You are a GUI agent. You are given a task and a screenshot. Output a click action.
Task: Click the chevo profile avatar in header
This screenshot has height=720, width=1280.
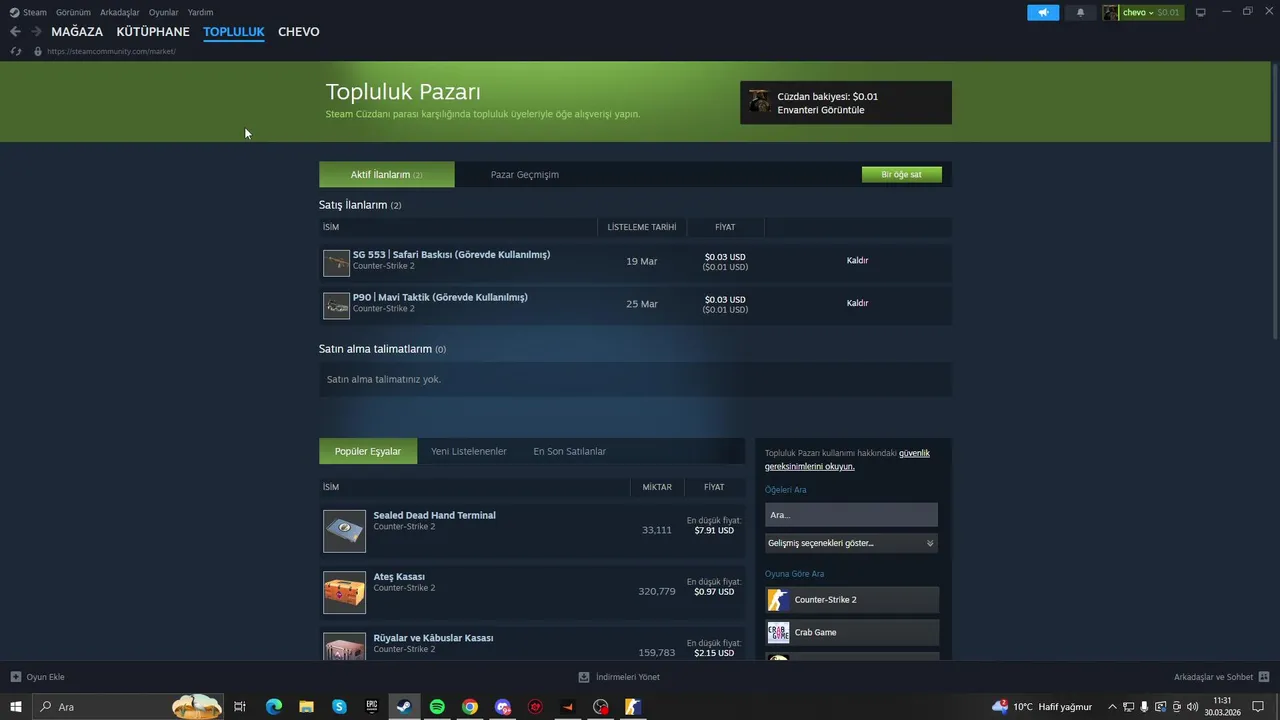[x=1110, y=13]
